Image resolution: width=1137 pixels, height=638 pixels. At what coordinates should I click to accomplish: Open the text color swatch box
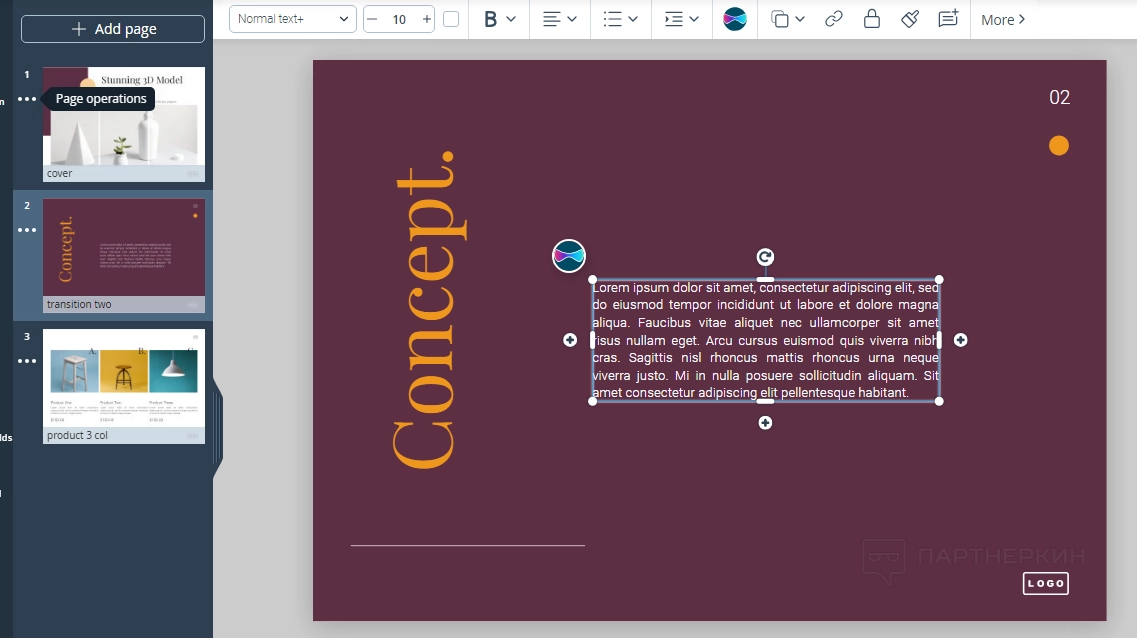(451, 19)
